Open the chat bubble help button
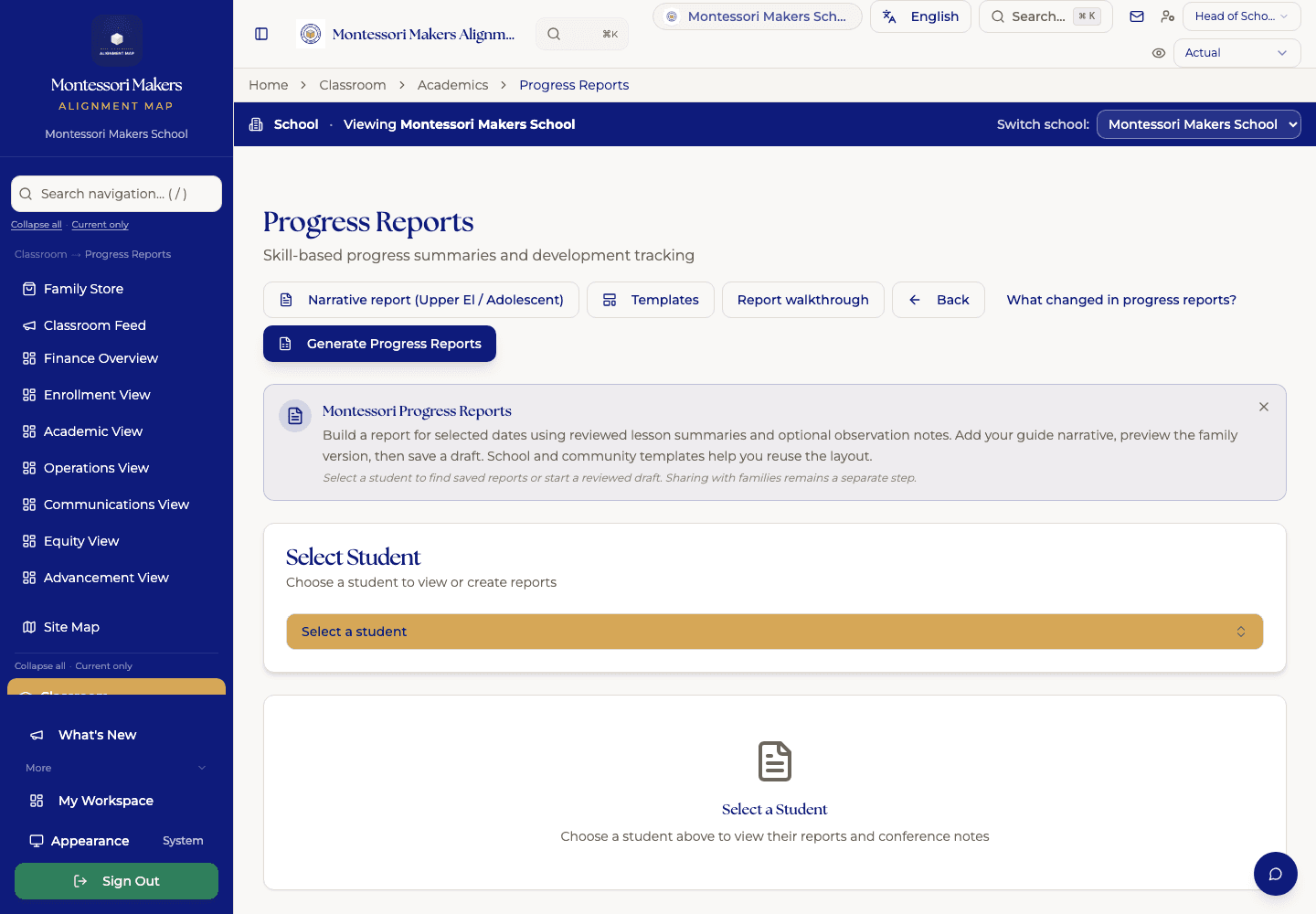The image size is (1316, 914). point(1276,874)
